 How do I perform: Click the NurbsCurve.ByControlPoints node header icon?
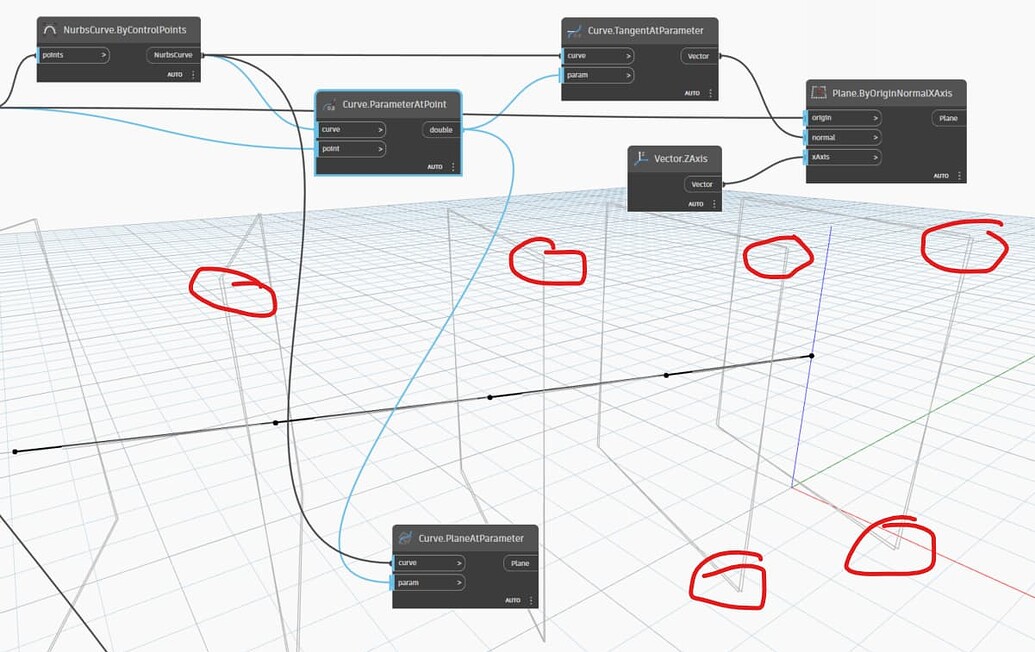coord(49,30)
